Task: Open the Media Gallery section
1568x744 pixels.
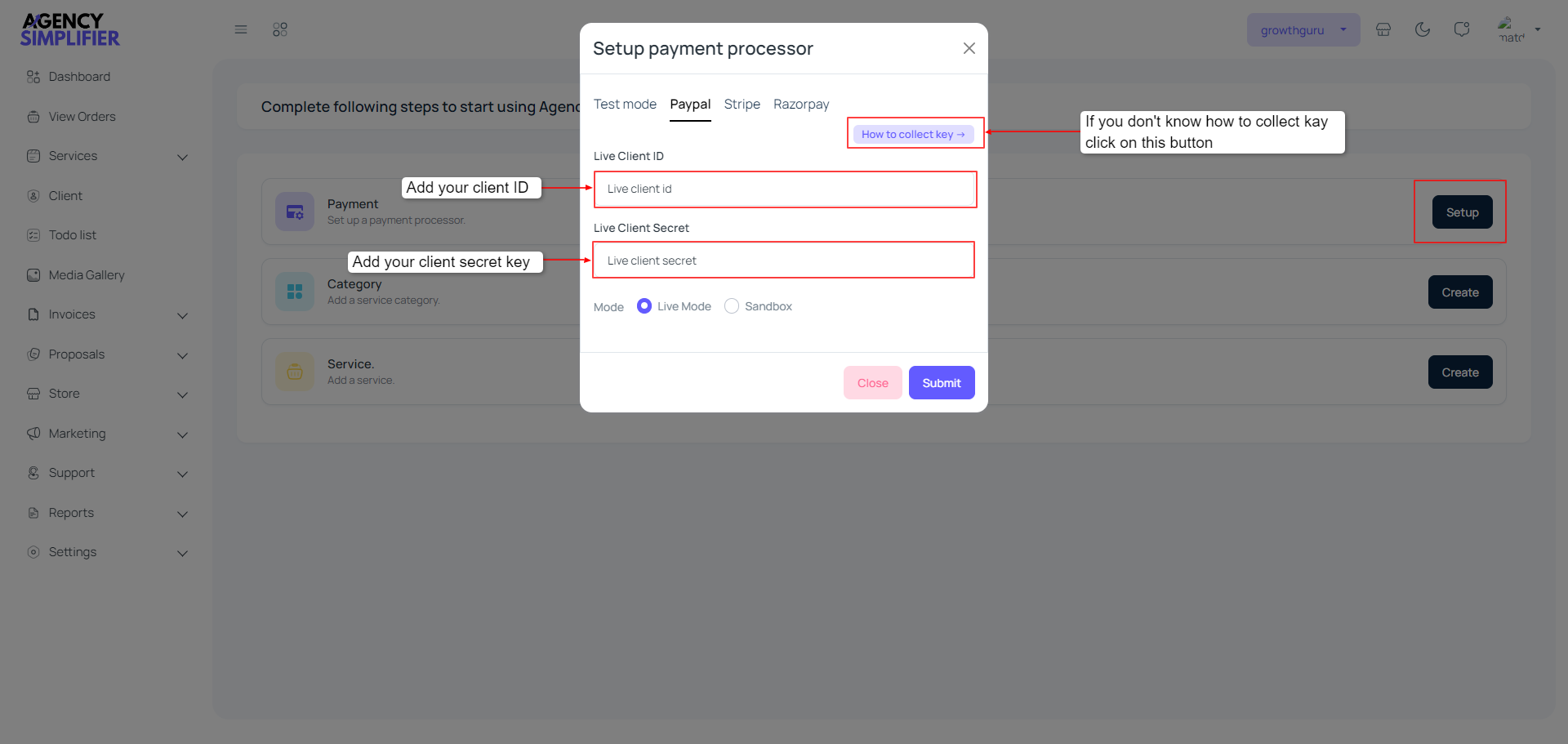Action: pos(87,274)
